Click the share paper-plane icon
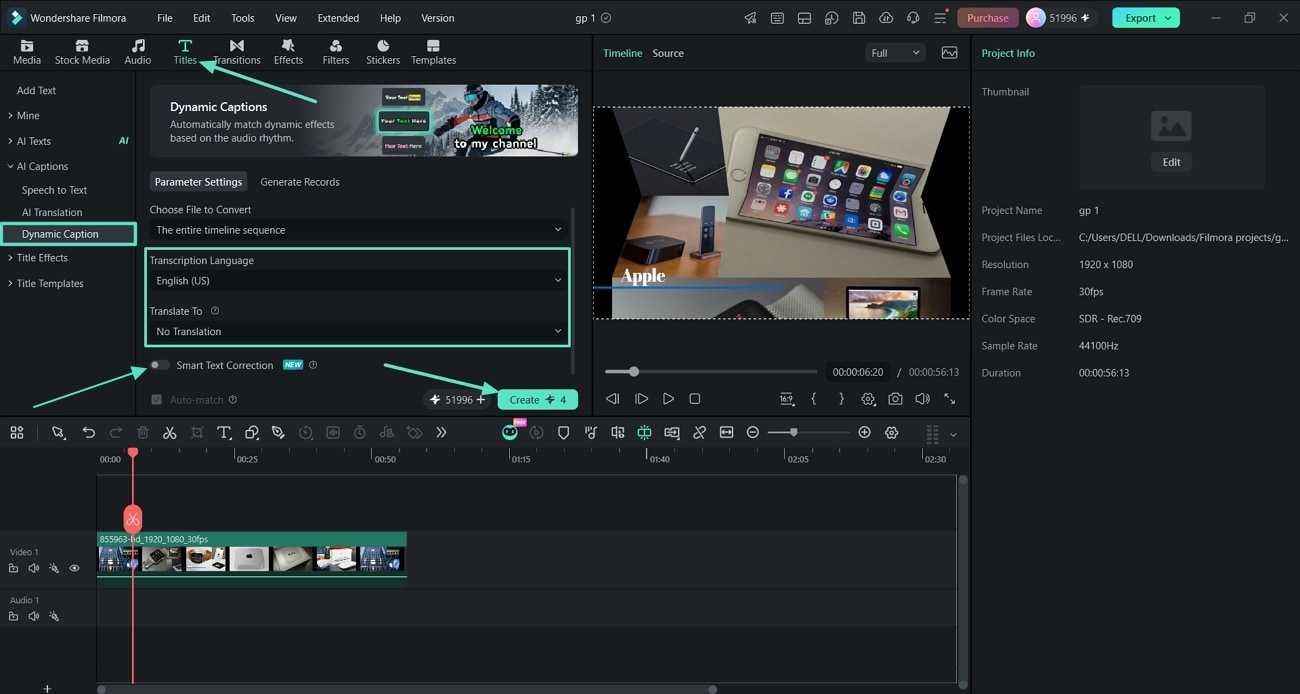1300x694 pixels. [751, 18]
